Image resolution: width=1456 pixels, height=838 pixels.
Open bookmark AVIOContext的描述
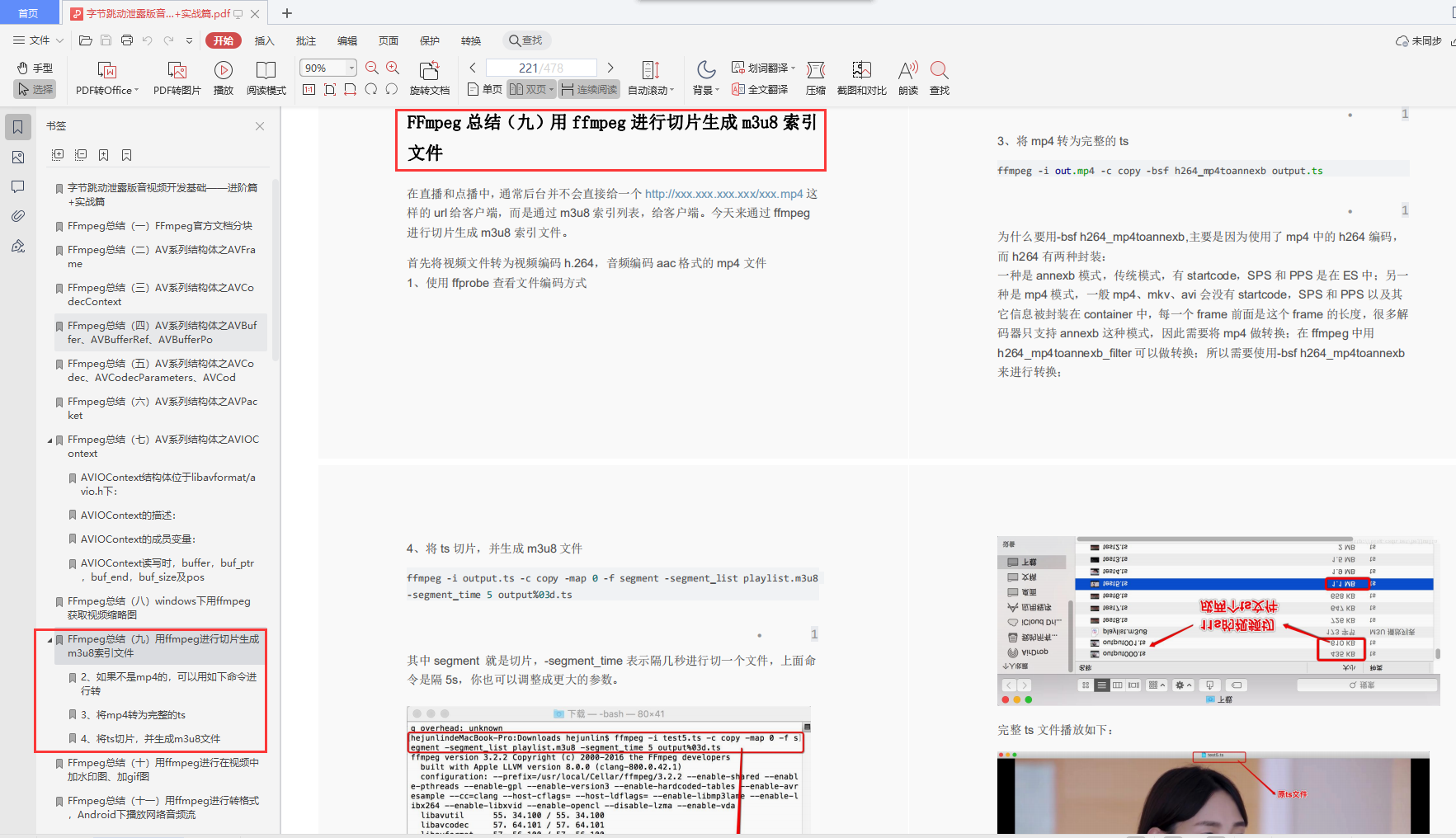point(128,515)
